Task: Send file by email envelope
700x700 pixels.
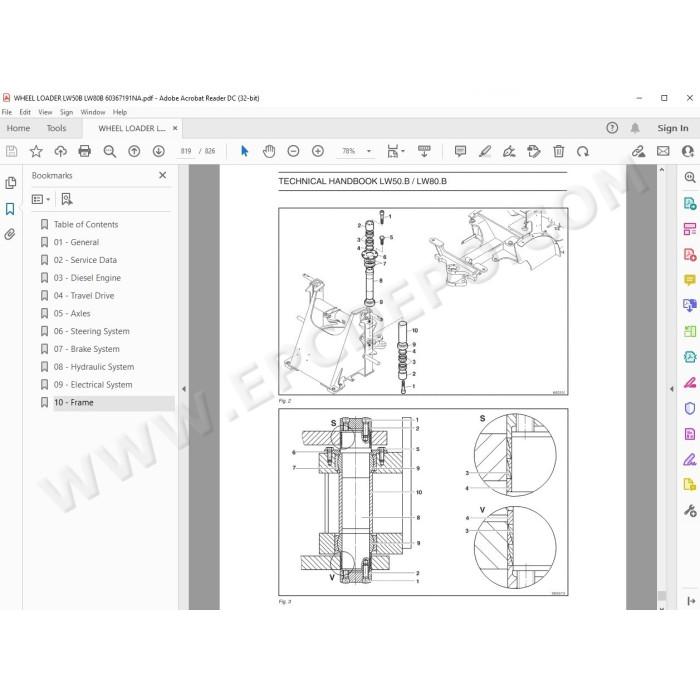Action: [x=663, y=151]
